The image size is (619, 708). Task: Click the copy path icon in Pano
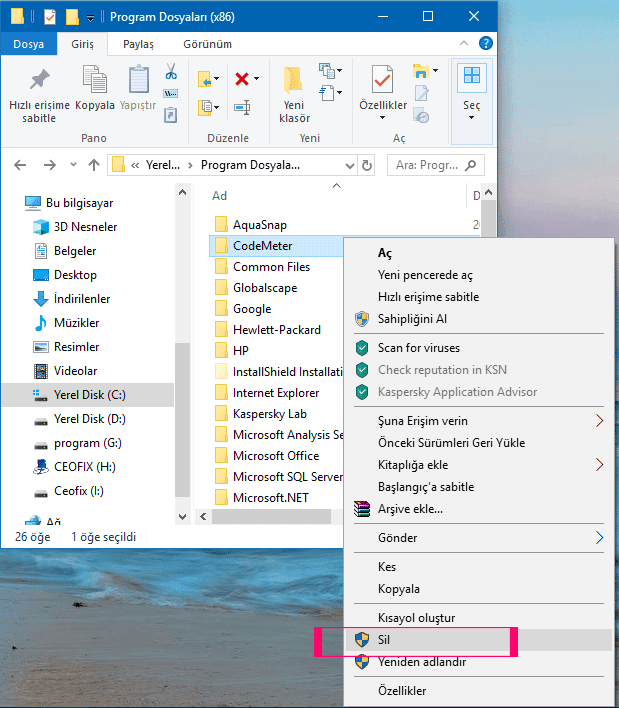coord(171,93)
